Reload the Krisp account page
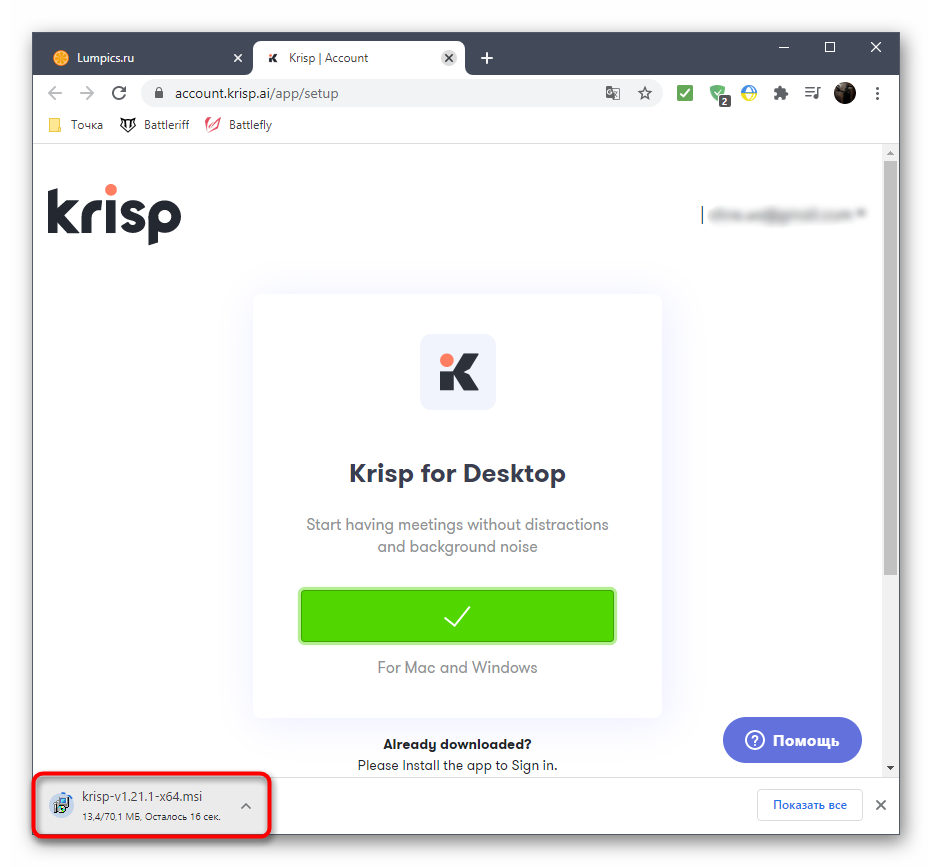 (119, 93)
